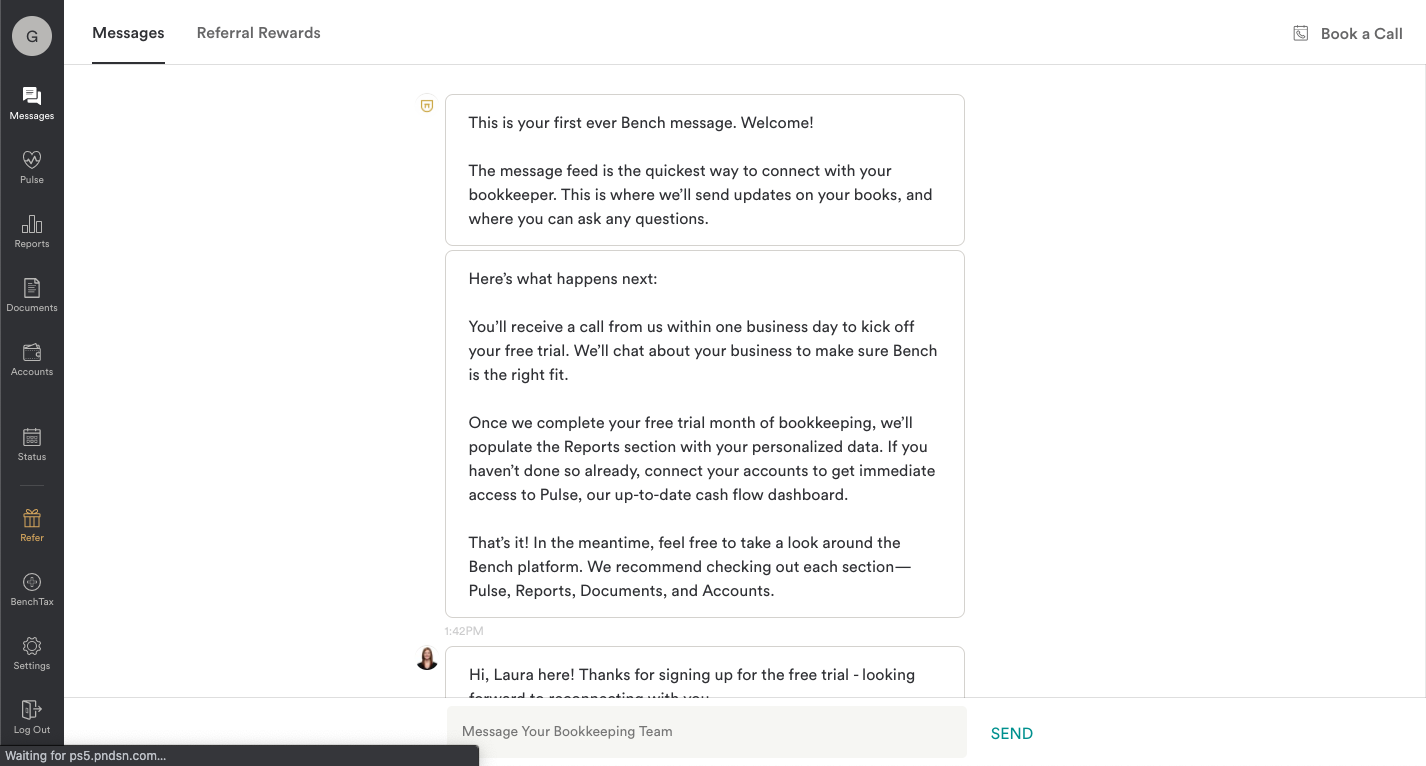1426x766 pixels.
Task: Open the Refer gift icon
Action: click(32, 518)
